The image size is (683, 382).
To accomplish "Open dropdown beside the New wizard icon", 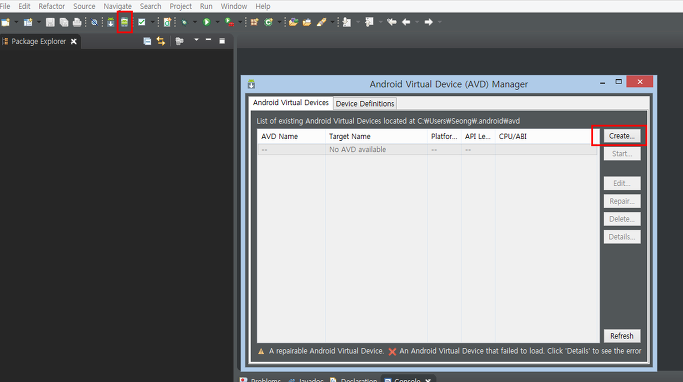I will [x=16, y=22].
